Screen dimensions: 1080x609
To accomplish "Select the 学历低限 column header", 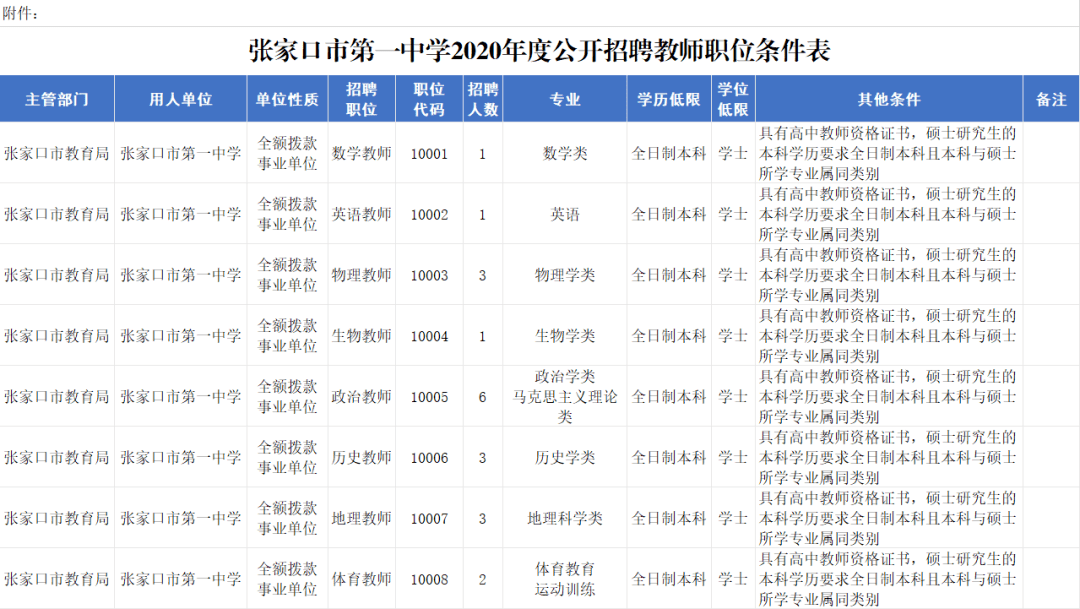I will click(x=669, y=99).
